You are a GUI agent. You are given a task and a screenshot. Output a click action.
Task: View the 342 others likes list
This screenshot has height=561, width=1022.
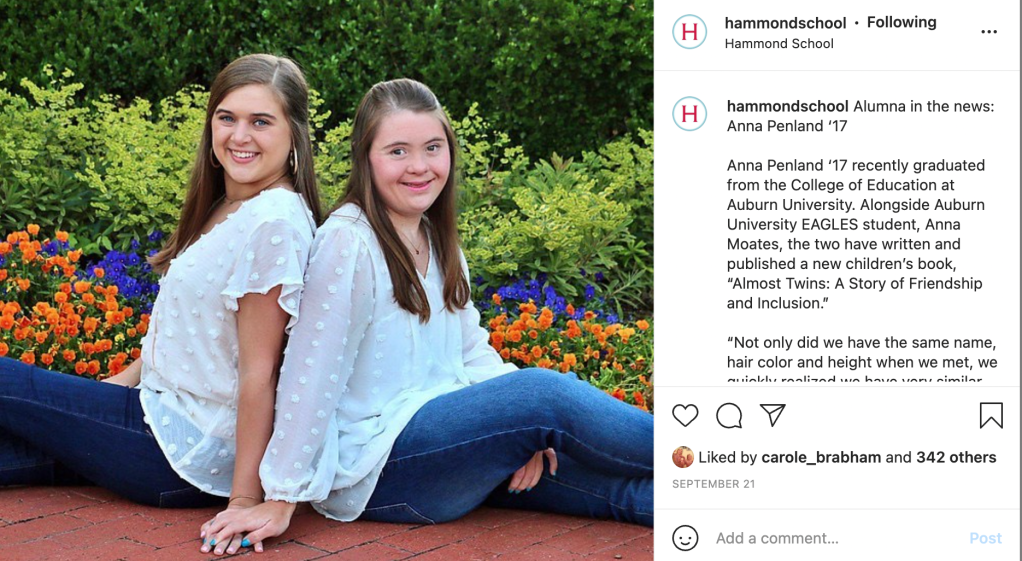[x=956, y=457]
